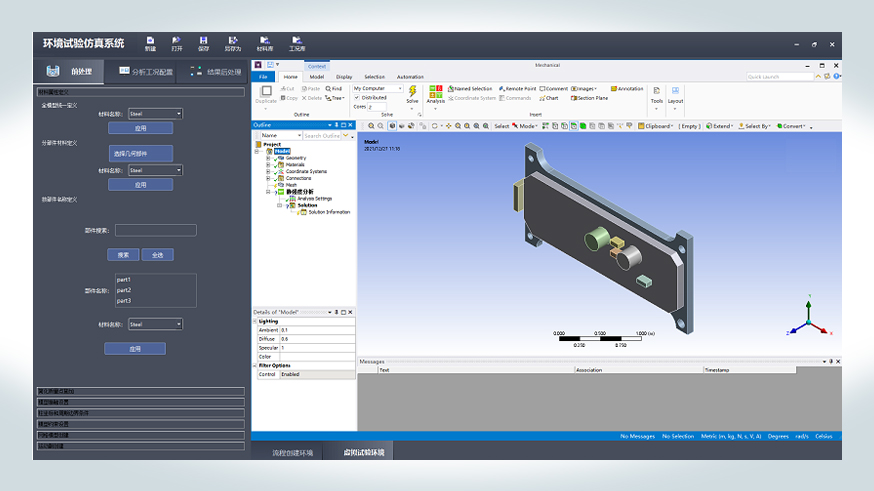Collapse the Filter Options section in Details
This screenshot has width=874, height=491.
[255, 366]
